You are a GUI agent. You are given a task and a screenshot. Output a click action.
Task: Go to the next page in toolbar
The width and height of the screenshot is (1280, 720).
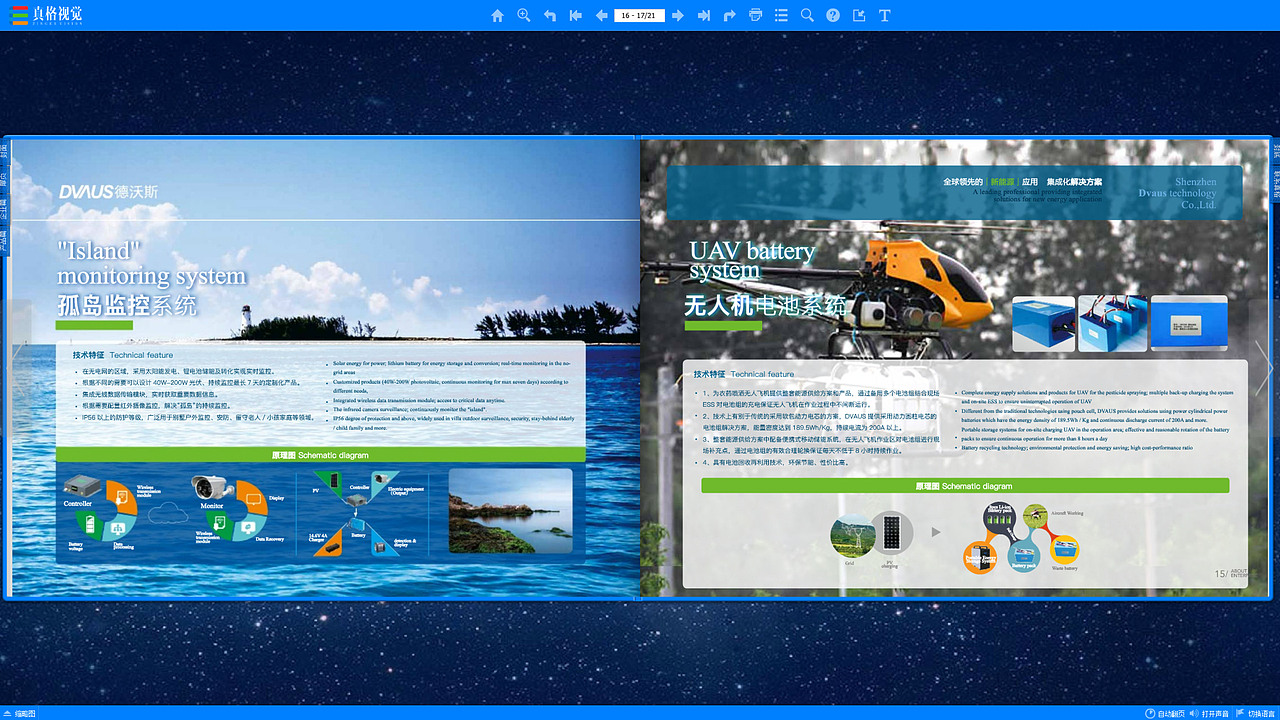(678, 15)
